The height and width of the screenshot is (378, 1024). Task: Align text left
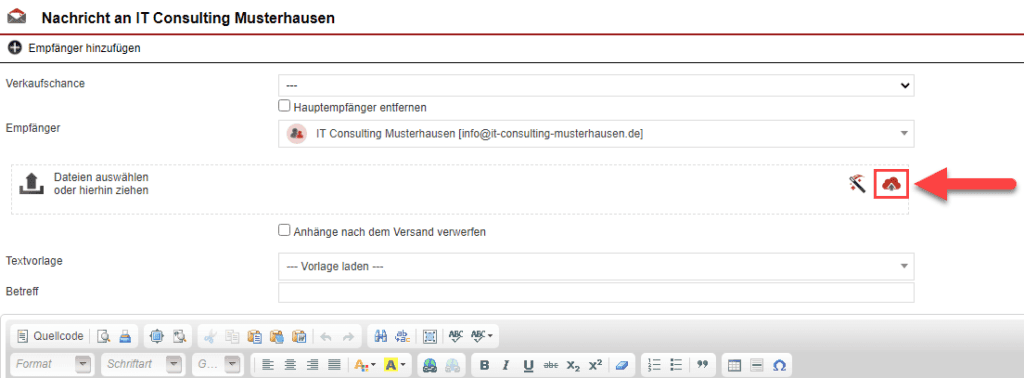point(267,365)
